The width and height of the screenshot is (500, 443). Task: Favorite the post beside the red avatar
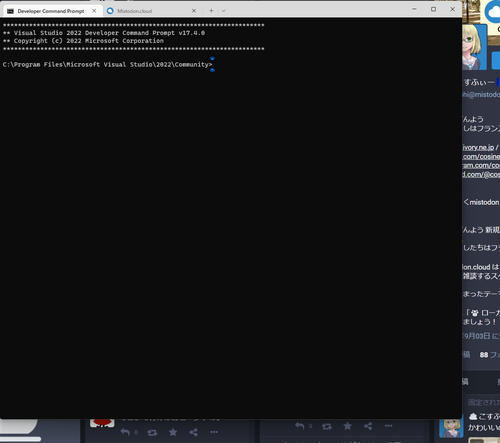tap(173, 432)
